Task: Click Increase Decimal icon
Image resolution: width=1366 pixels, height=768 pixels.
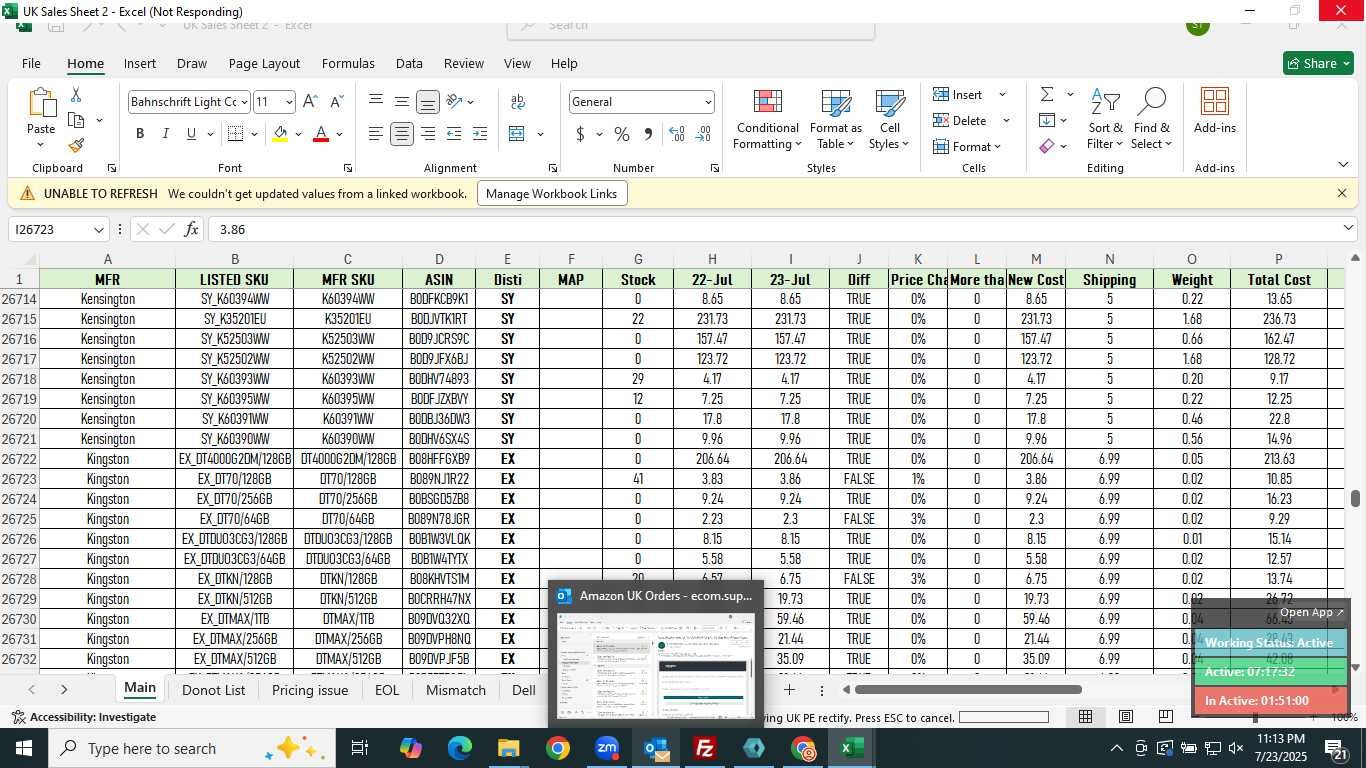Action: (x=676, y=134)
